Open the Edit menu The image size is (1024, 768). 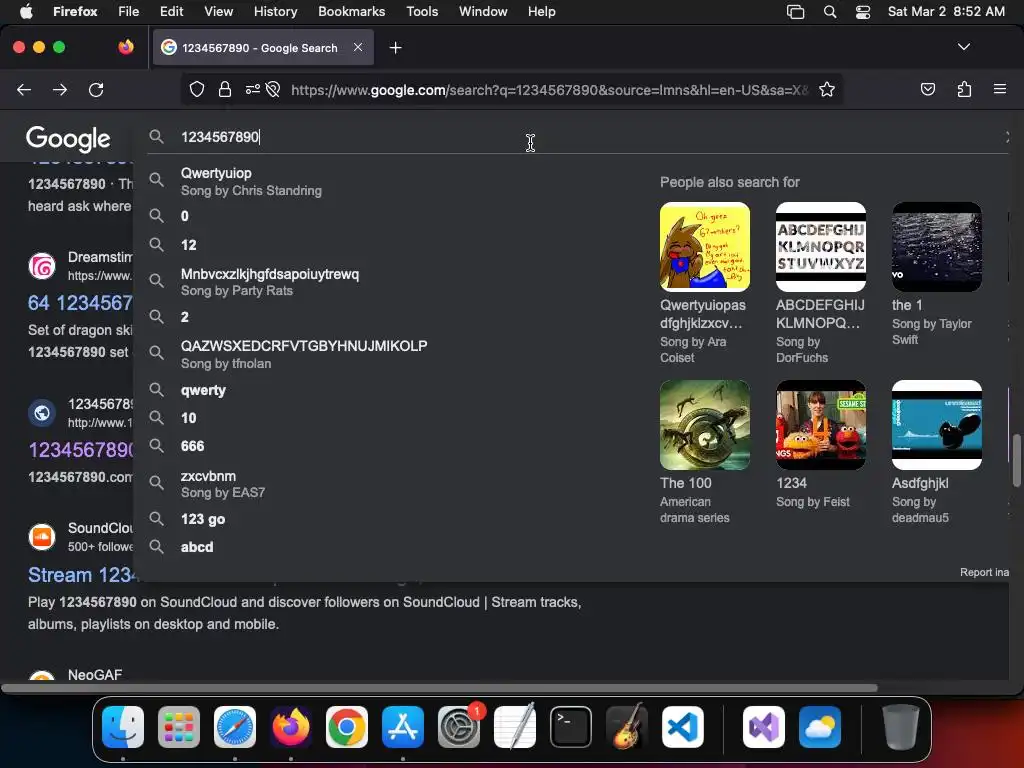[x=171, y=11]
